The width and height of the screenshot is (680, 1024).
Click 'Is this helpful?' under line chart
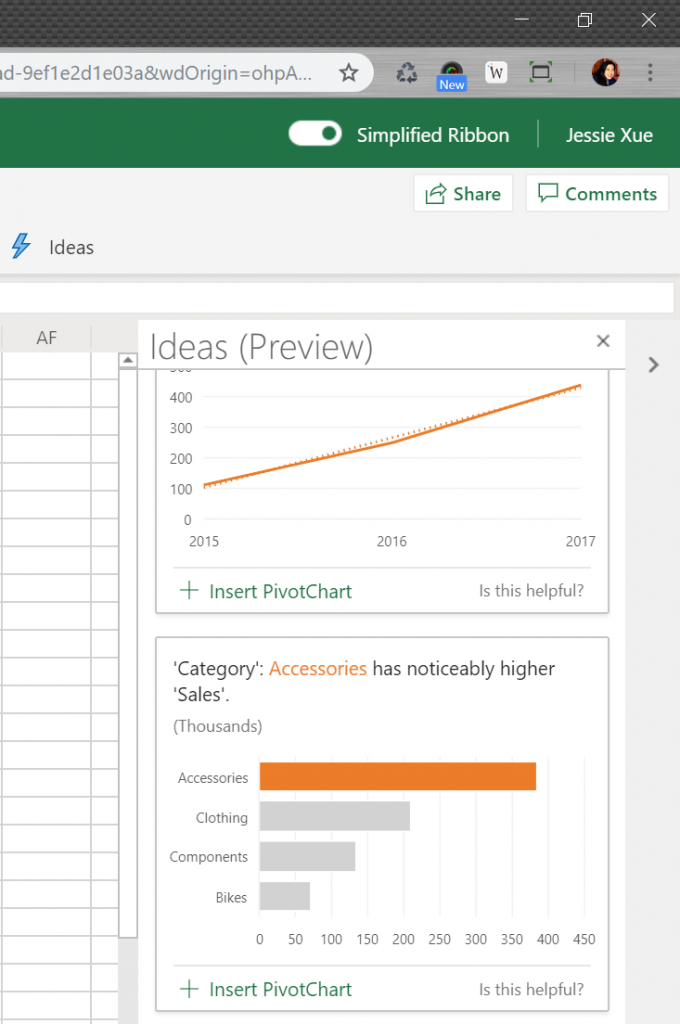click(x=531, y=591)
